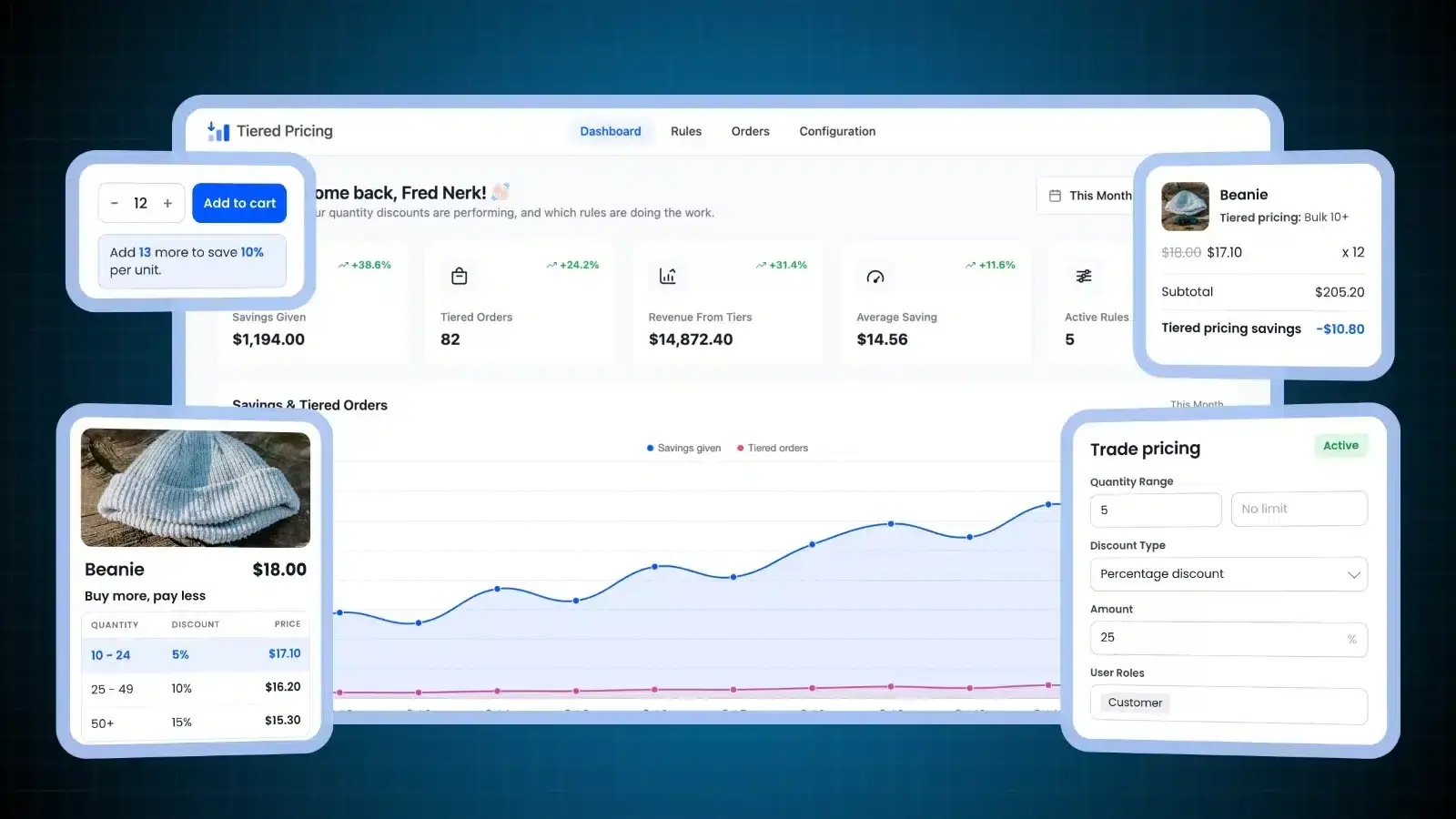
Task: Toggle the Savings given legend marker
Action: pos(650,448)
